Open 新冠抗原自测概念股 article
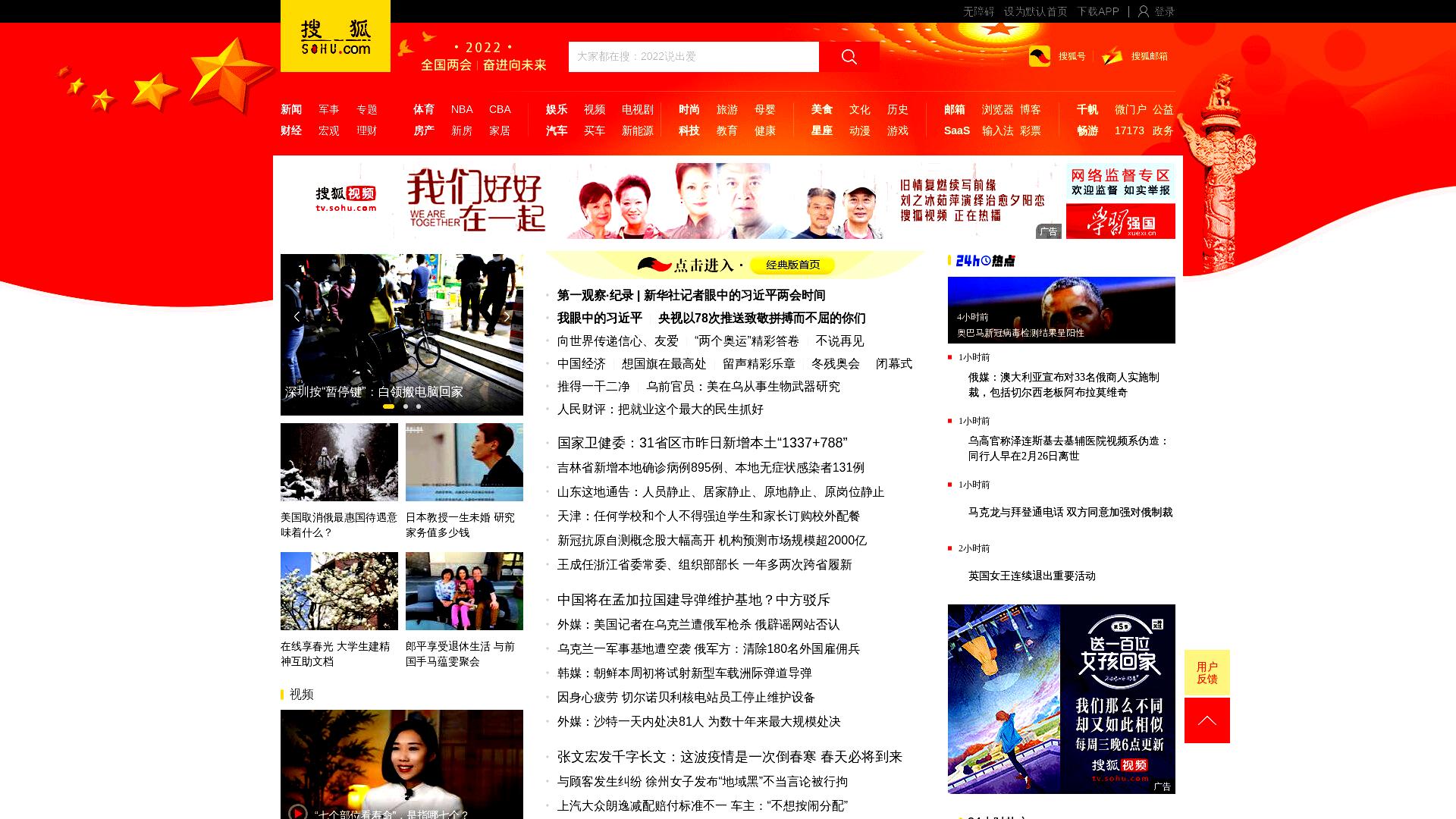 coord(711,541)
